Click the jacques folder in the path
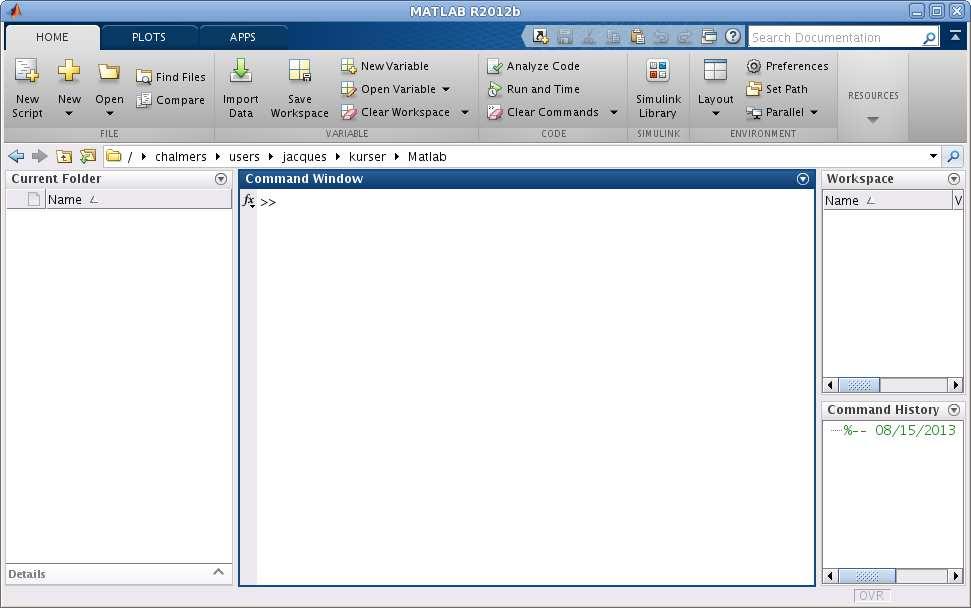The width and height of the screenshot is (971, 608). pos(304,157)
